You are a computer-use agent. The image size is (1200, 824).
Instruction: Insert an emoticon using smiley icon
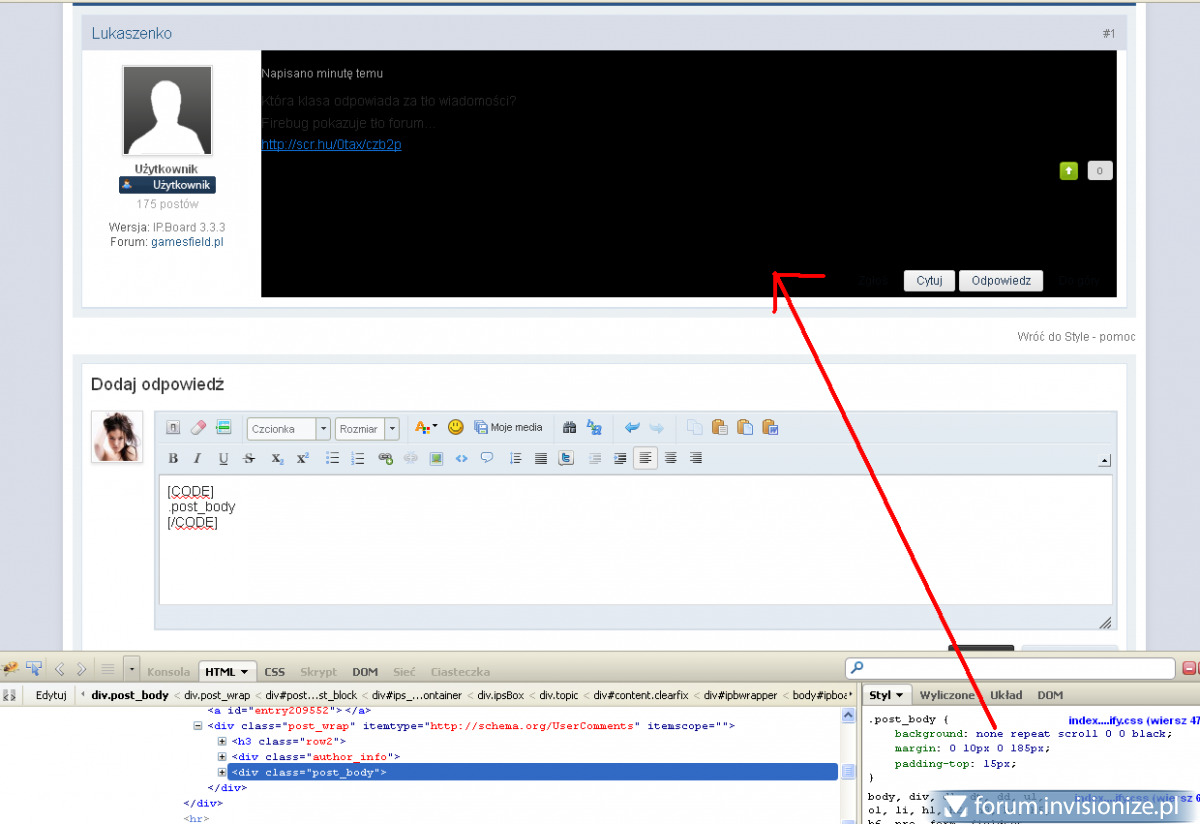456,427
